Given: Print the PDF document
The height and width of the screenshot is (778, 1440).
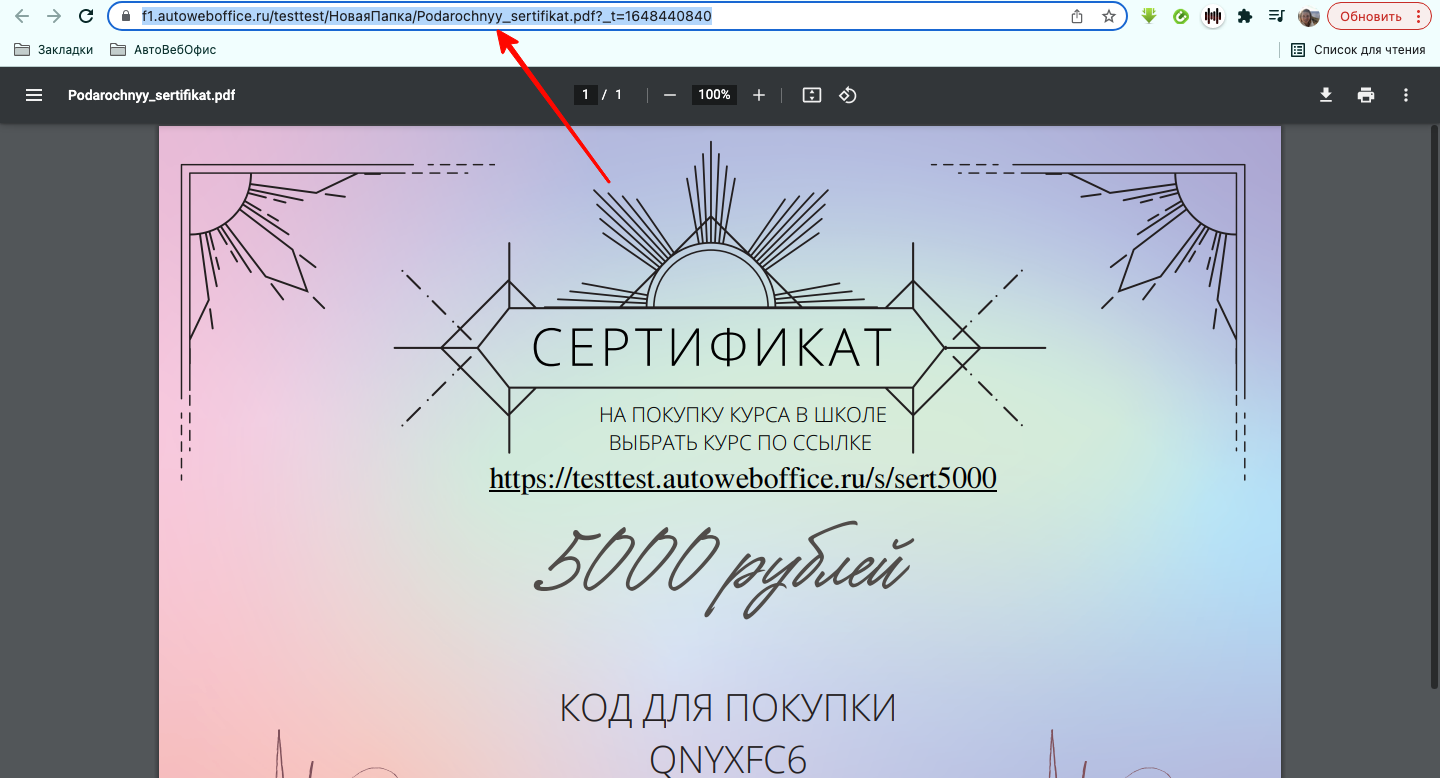Looking at the screenshot, I should [1366, 95].
